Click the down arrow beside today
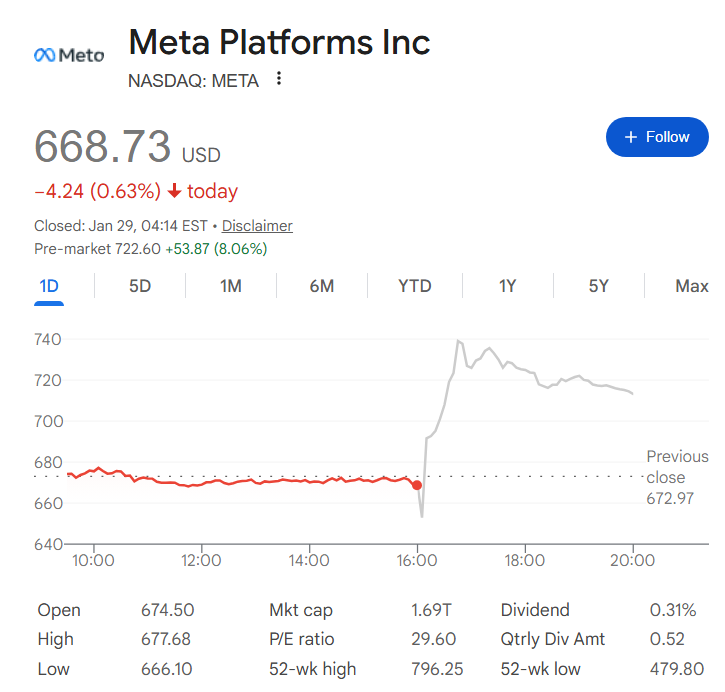The width and height of the screenshot is (725, 692). [x=174, y=191]
